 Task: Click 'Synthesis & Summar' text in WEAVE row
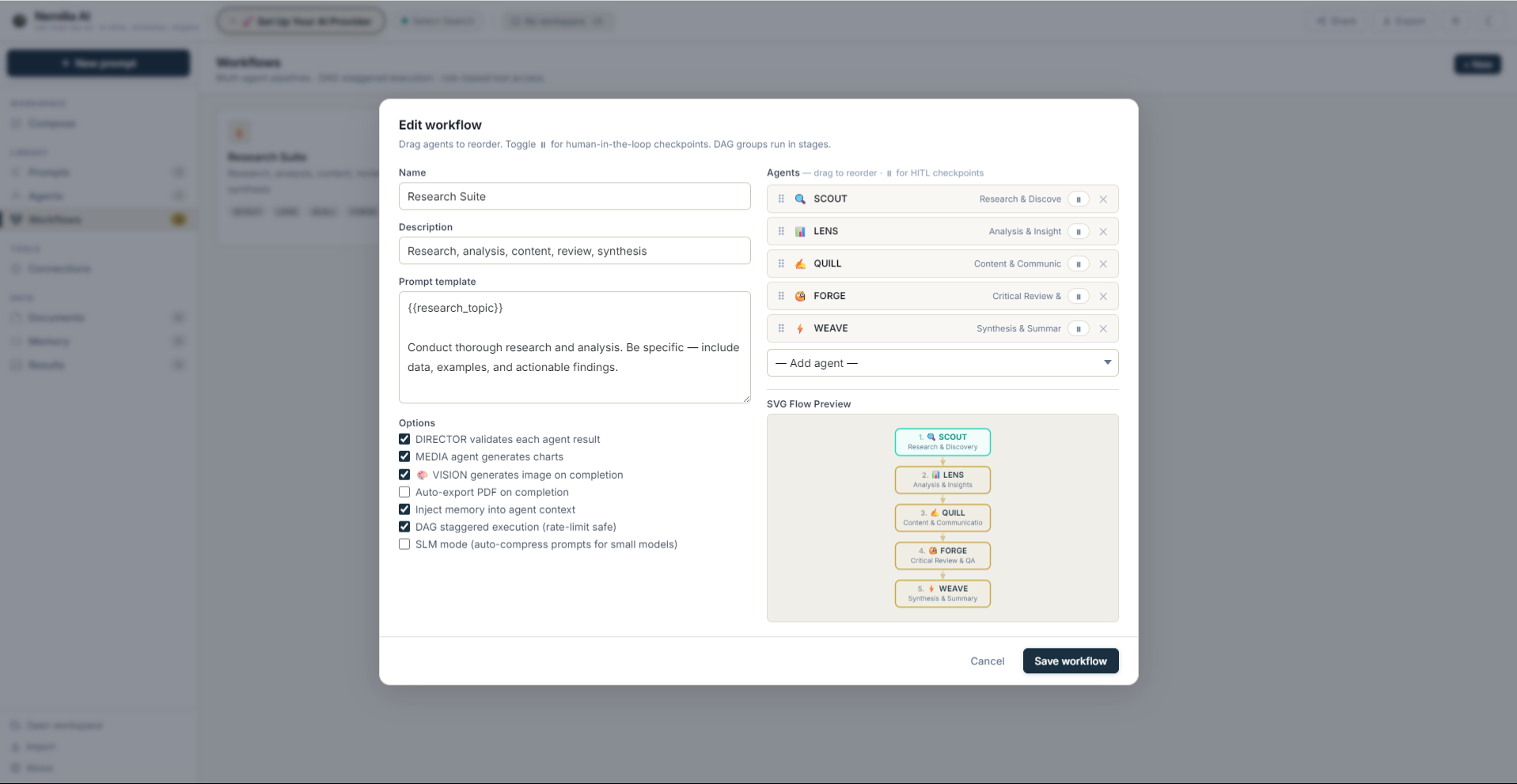click(1018, 329)
